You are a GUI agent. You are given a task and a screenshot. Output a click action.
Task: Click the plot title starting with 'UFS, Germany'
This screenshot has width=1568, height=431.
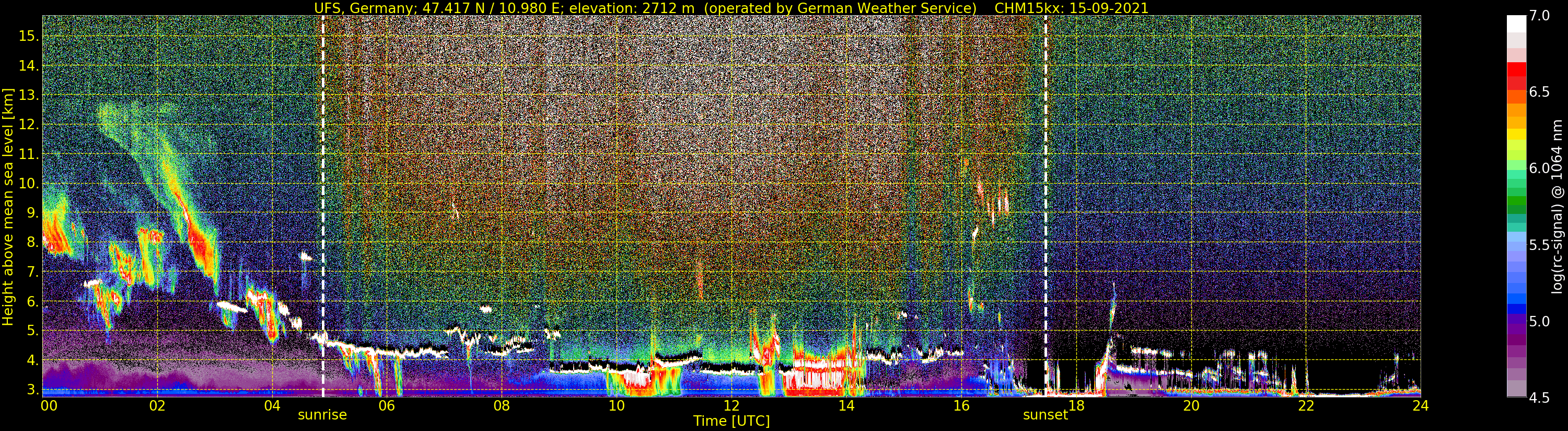click(731, 8)
